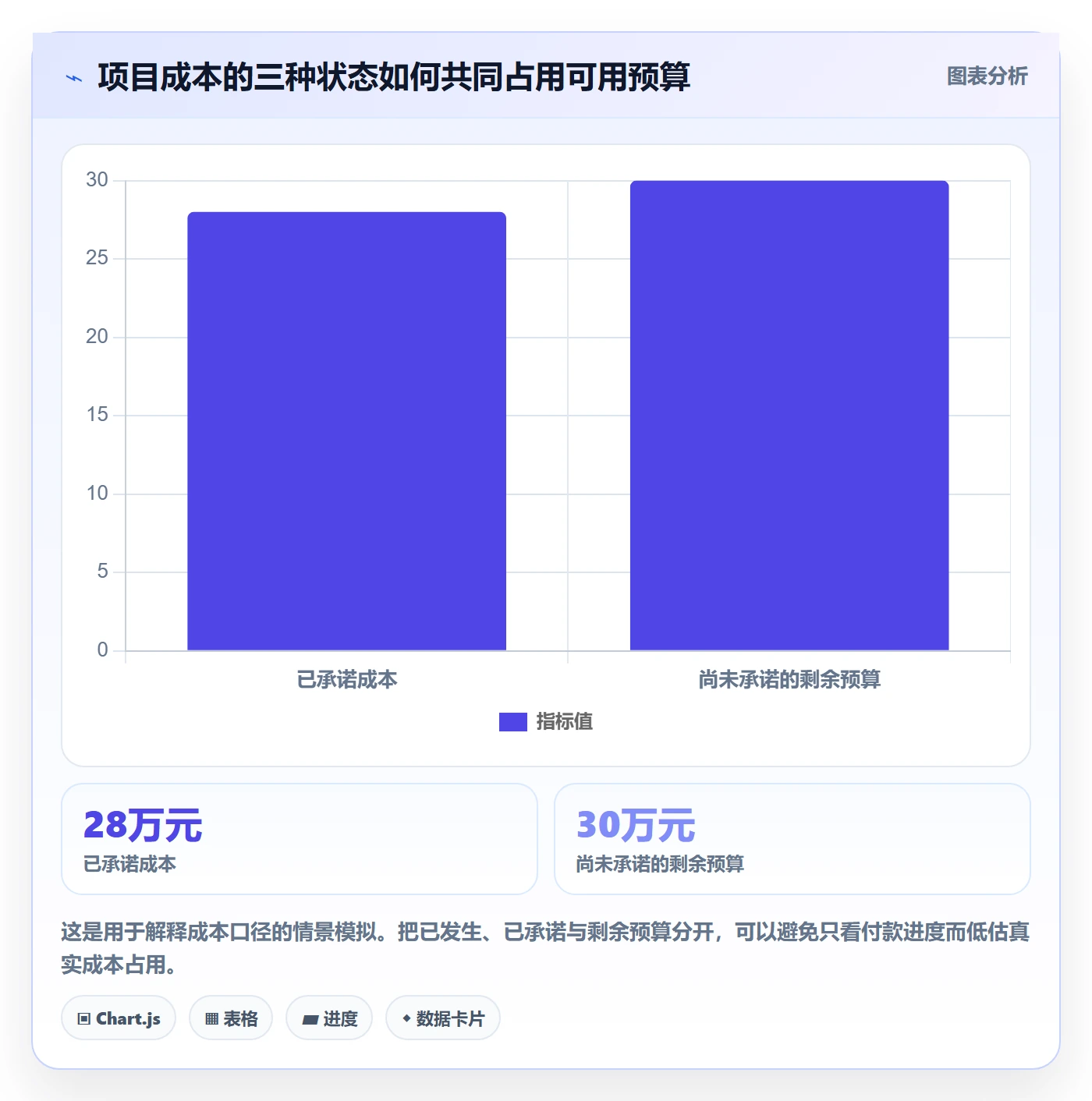Click the 指标值 legend label
Viewport: 1092px width, 1101px height.
point(565,722)
